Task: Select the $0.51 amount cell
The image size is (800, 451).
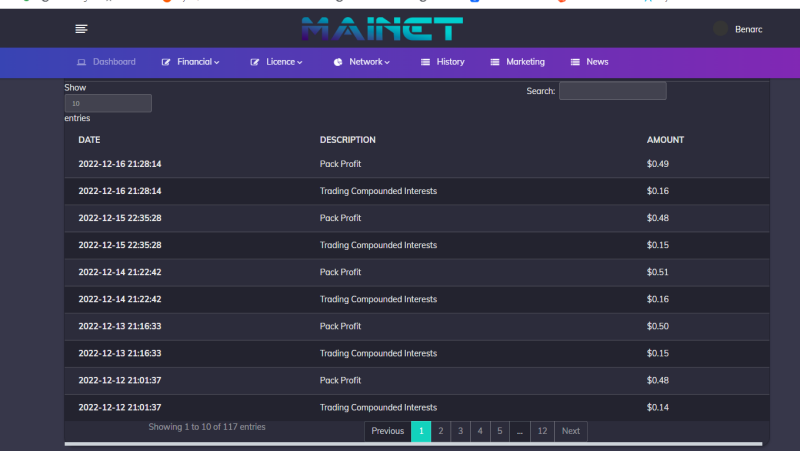Action: tap(658, 272)
